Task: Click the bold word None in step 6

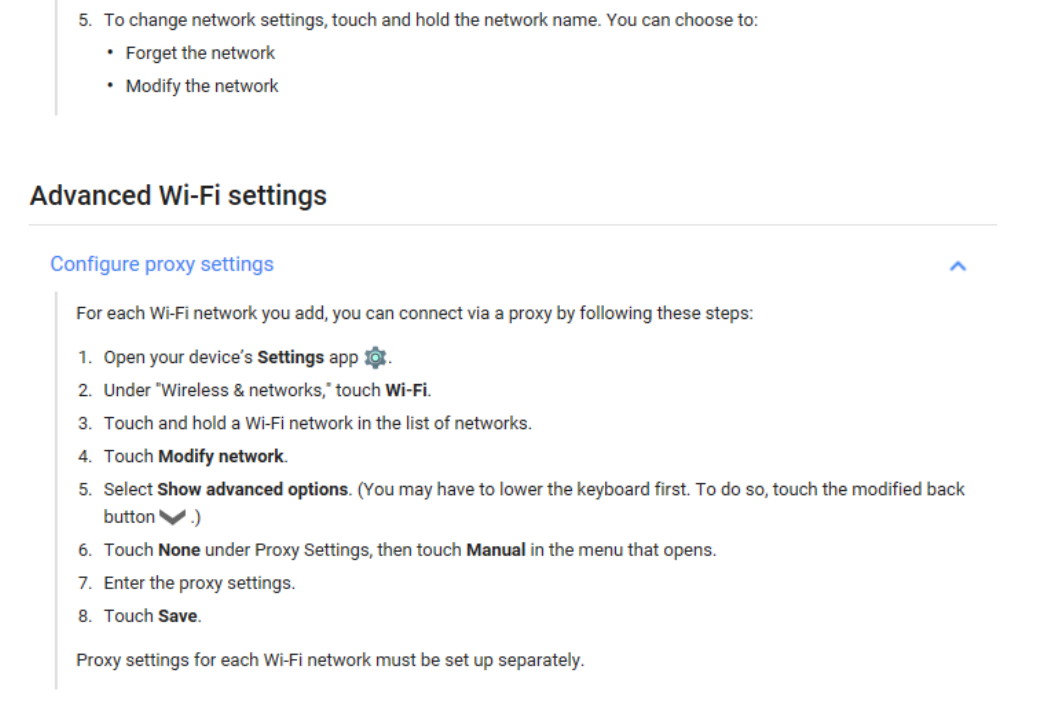Action: point(179,550)
